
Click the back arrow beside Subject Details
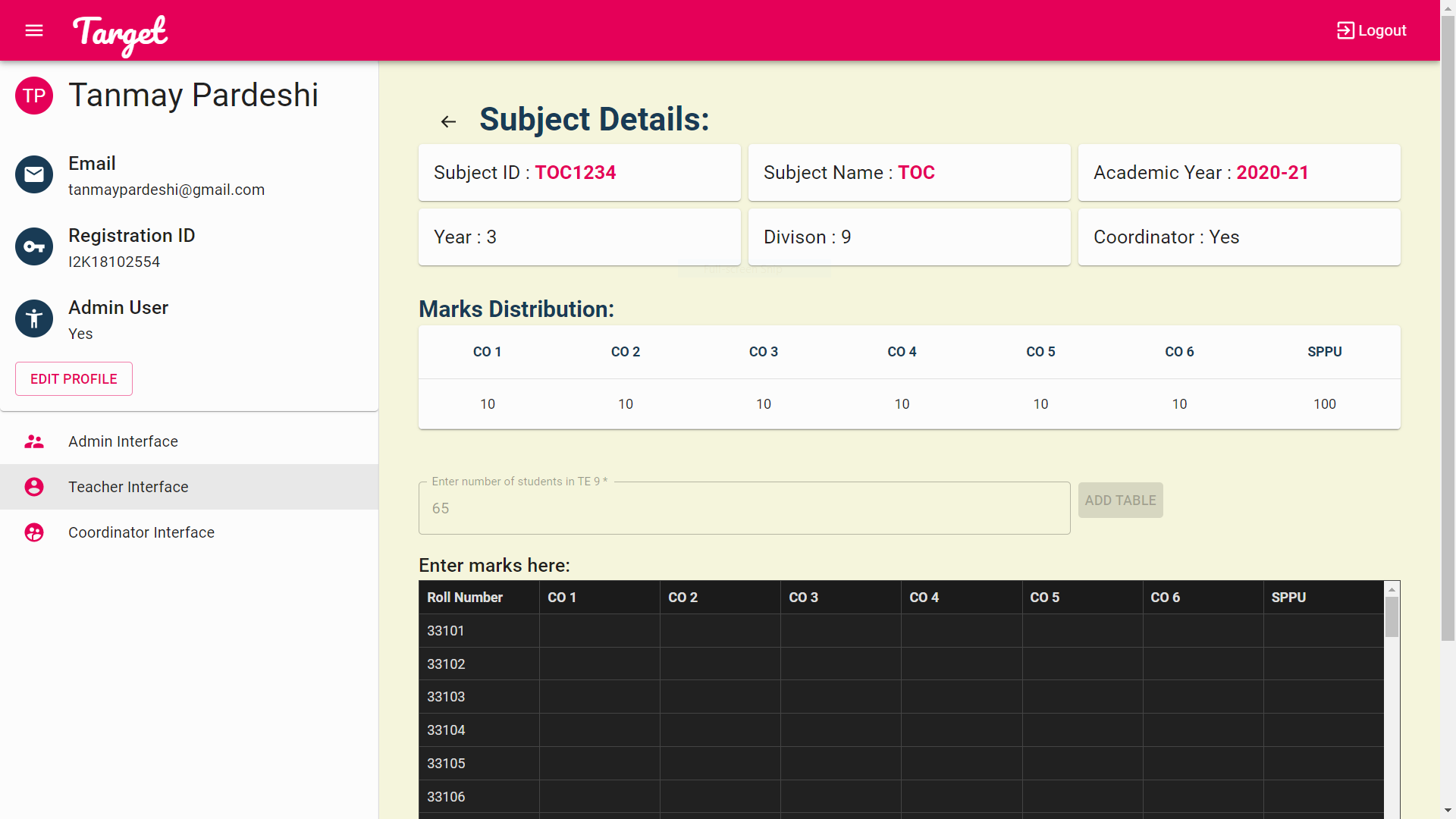coord(448,121)
